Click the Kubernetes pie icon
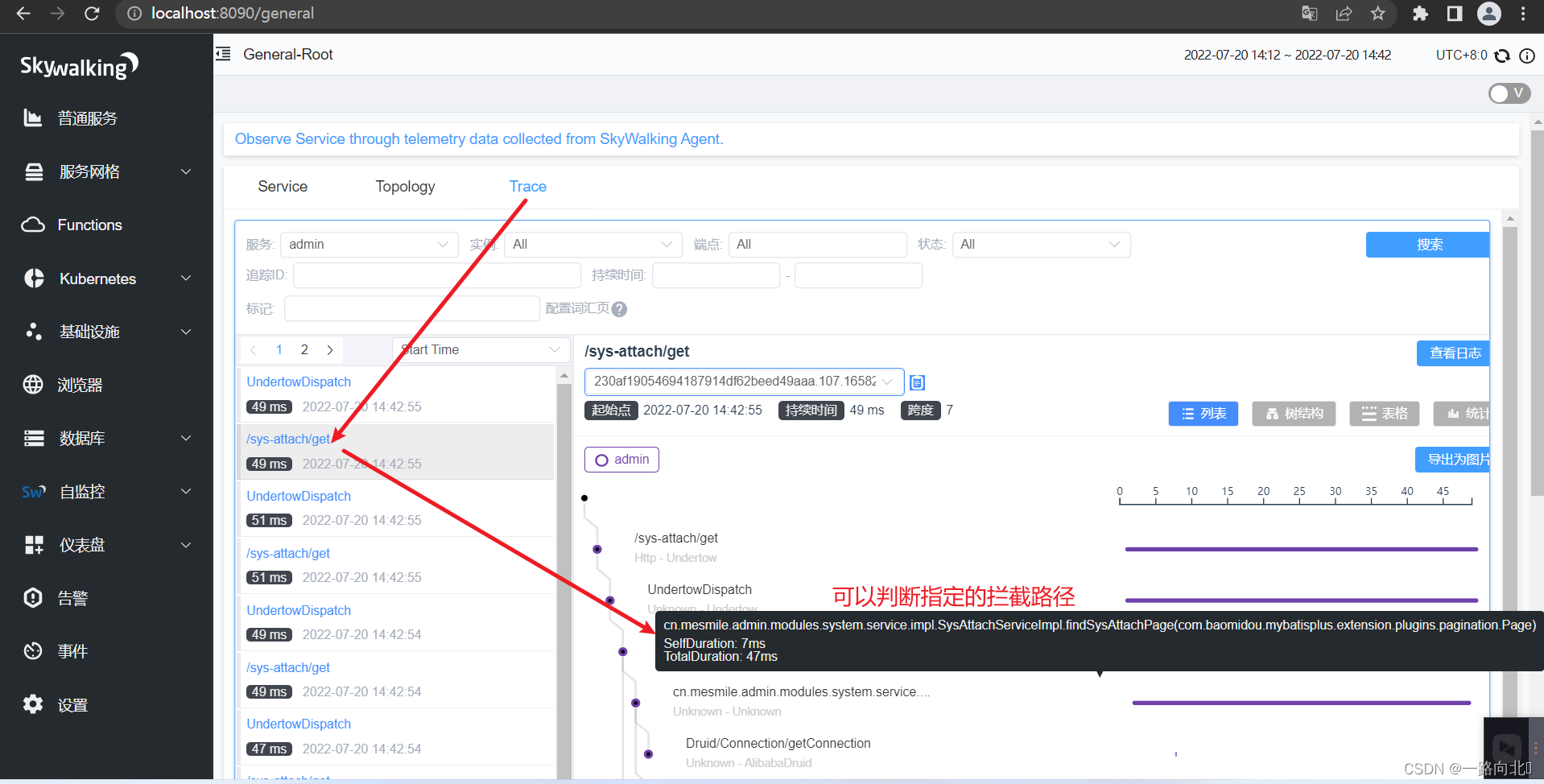The height and width of the screenshot is (784, 1544). (34, 279)
